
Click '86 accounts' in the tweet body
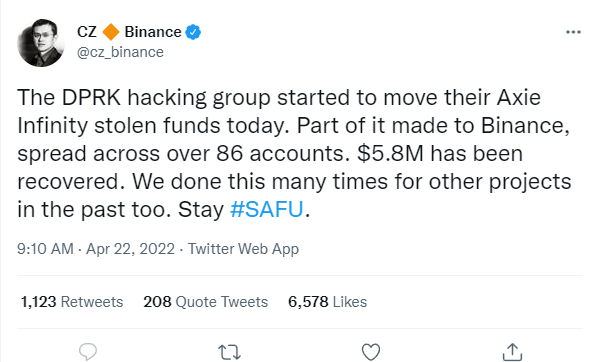(x=283, y=154)
